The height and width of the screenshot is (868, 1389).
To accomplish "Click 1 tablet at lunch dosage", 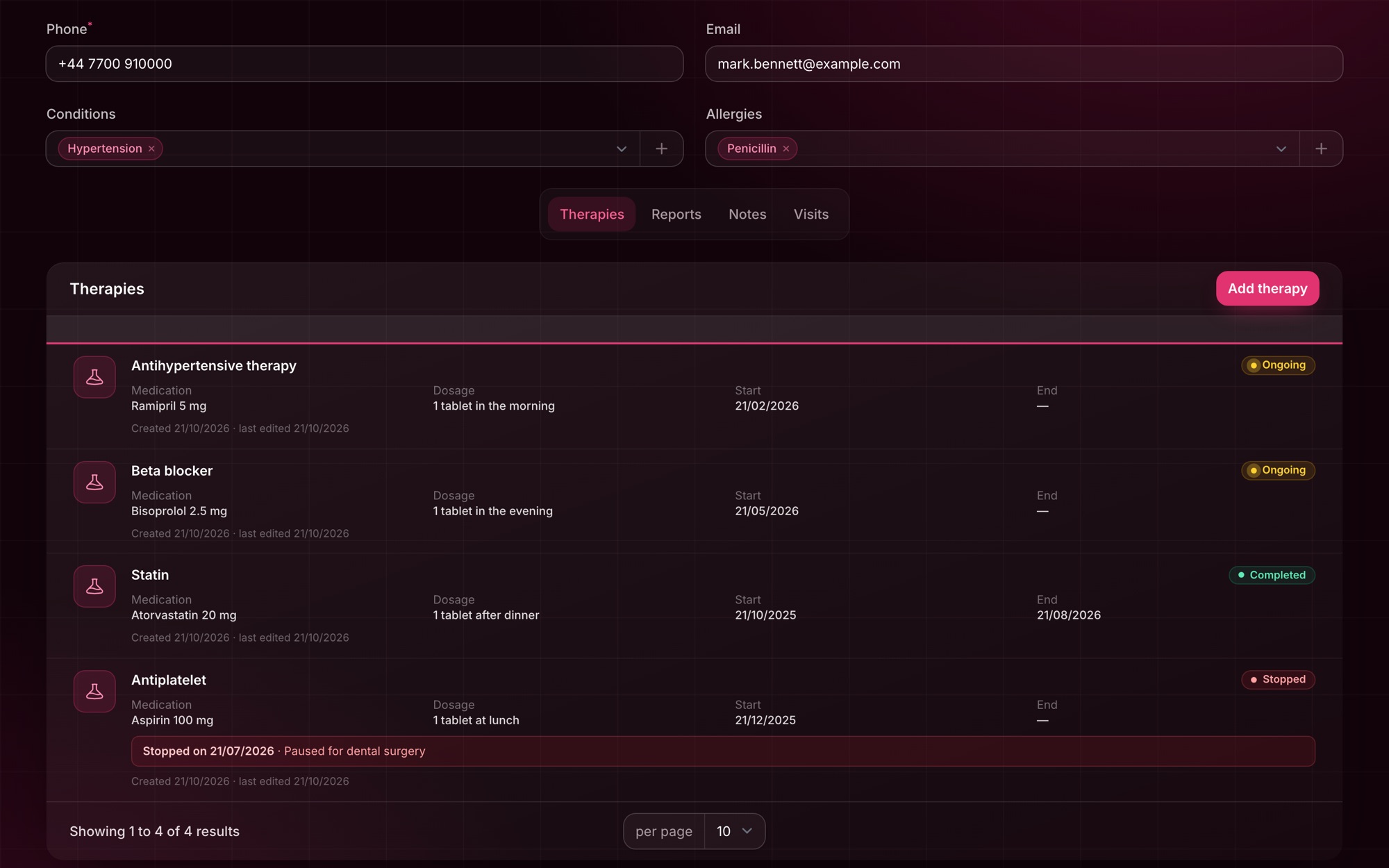I will coord(476,720).
